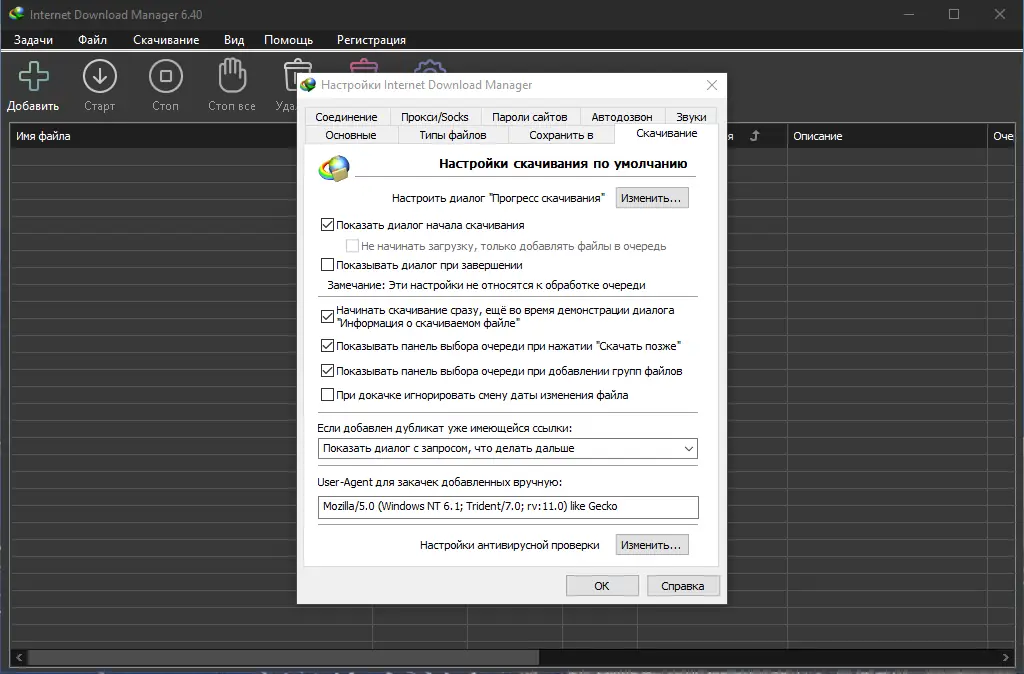Click the Справка button

point(683,586)
